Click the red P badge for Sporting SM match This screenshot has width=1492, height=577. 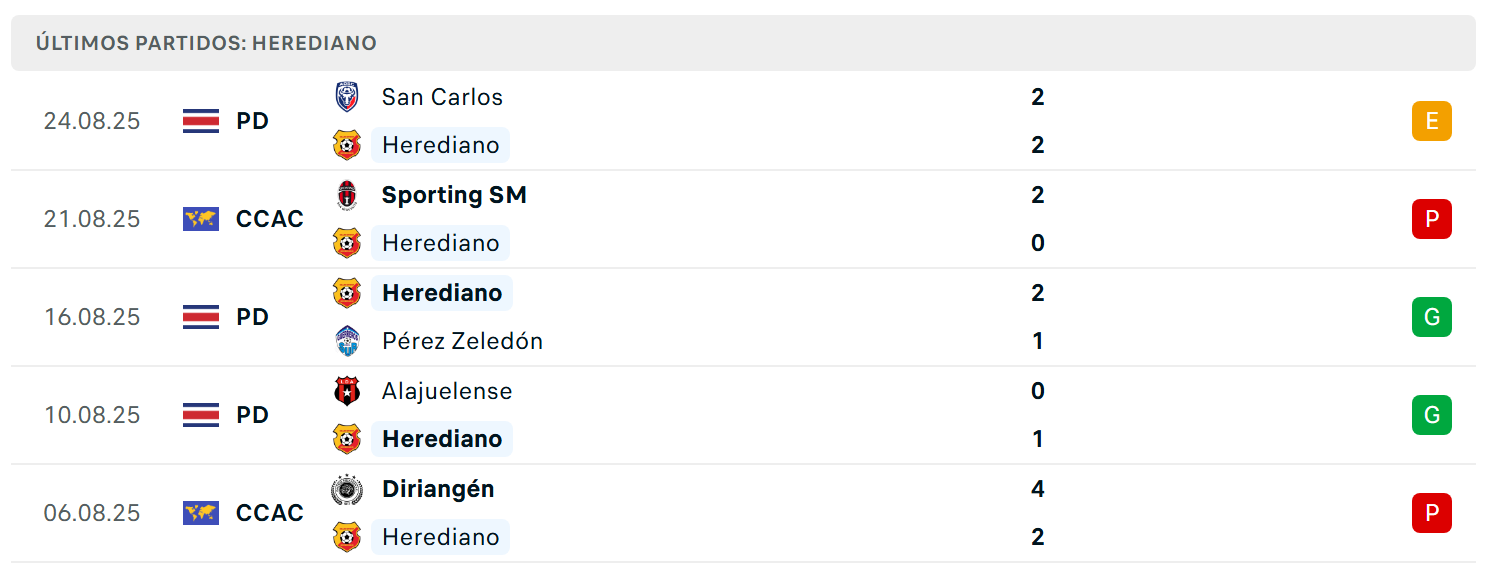(1431, 219)
